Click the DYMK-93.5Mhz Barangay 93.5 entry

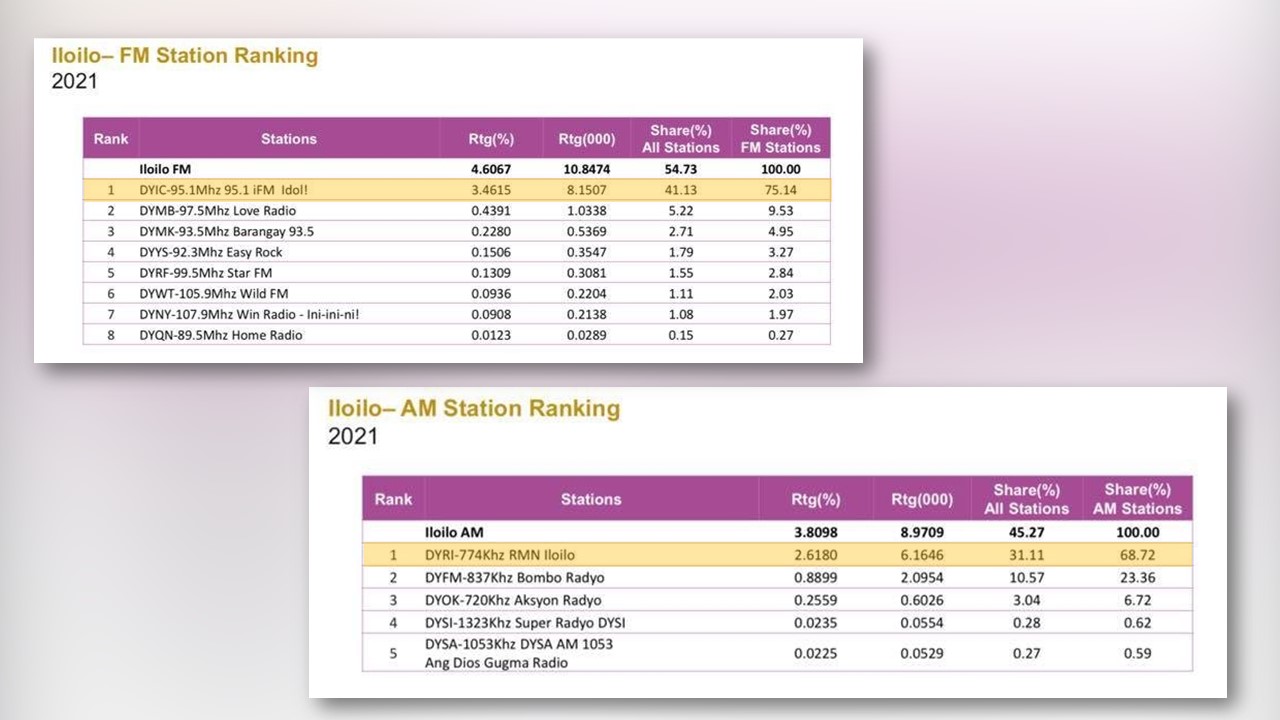(x=219, y=232)
